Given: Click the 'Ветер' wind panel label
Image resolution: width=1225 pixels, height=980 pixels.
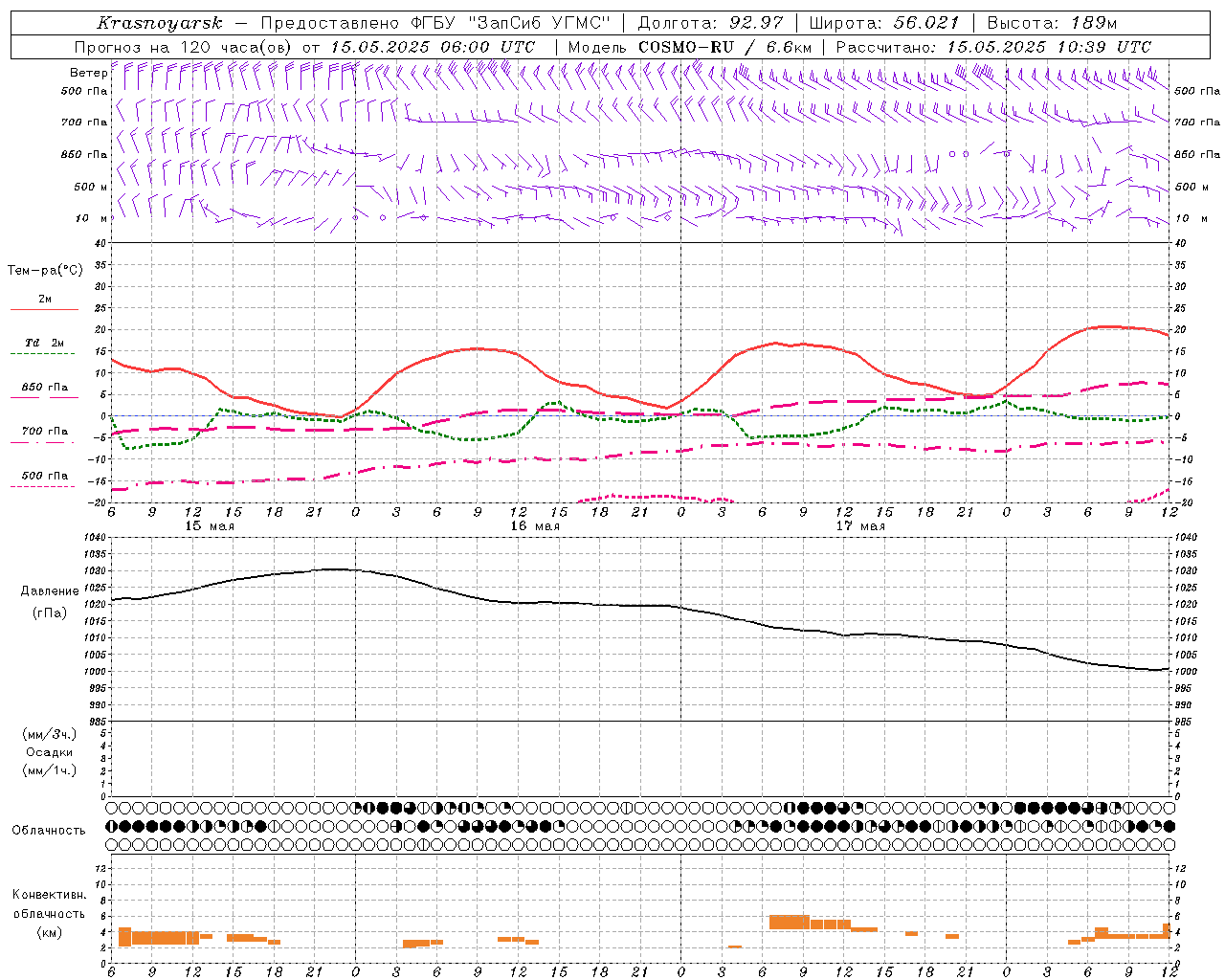Looking at the screenshot, I should pos(88,73).
